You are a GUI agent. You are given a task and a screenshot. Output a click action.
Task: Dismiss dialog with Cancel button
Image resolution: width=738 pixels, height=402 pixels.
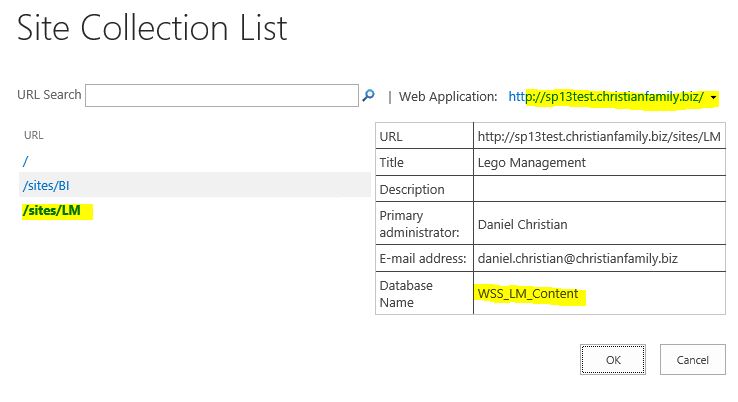(692, 360)
